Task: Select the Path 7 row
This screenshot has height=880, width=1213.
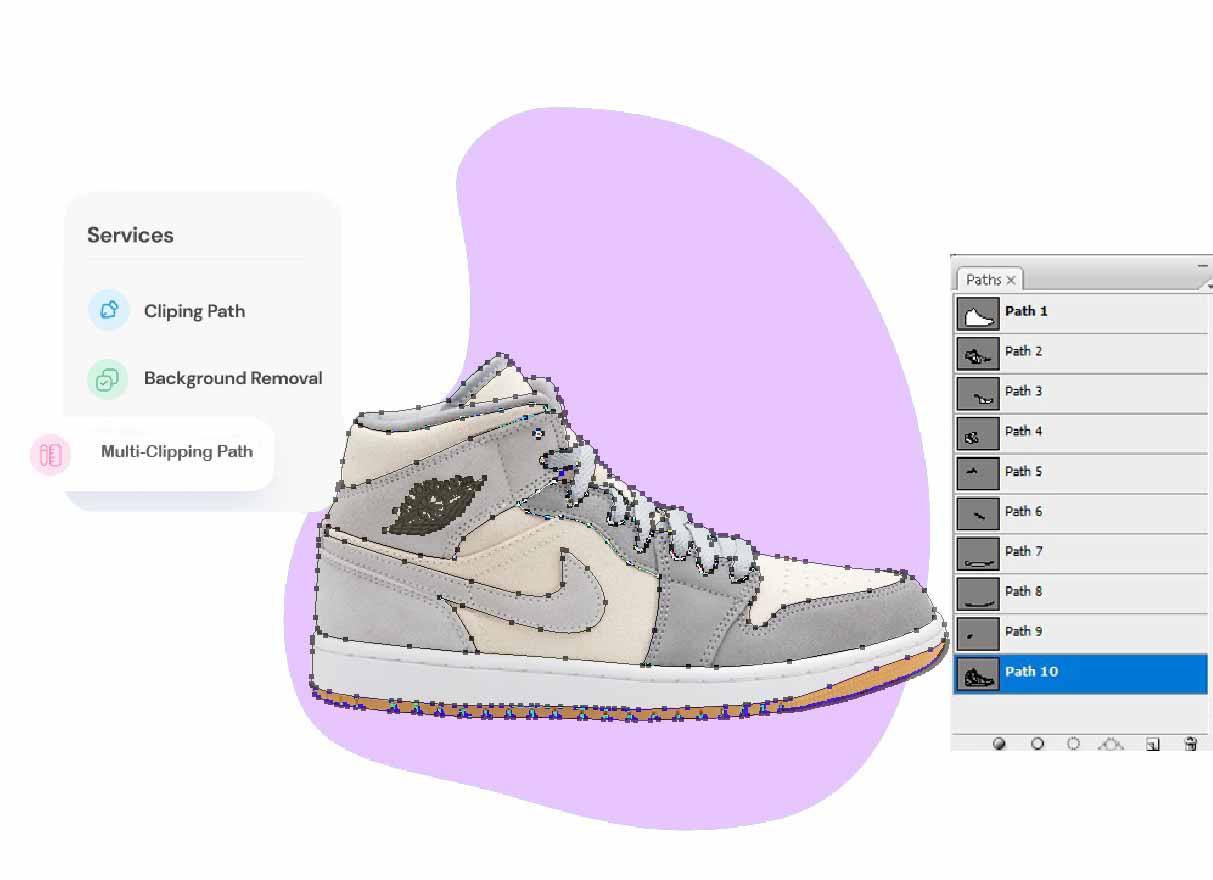Action: point(1080,552)
